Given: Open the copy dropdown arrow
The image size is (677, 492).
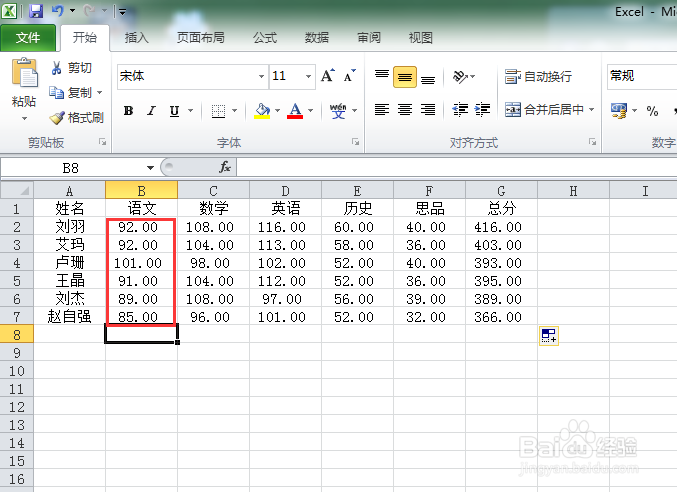Looking at the screenshot, I should [100, 92].
